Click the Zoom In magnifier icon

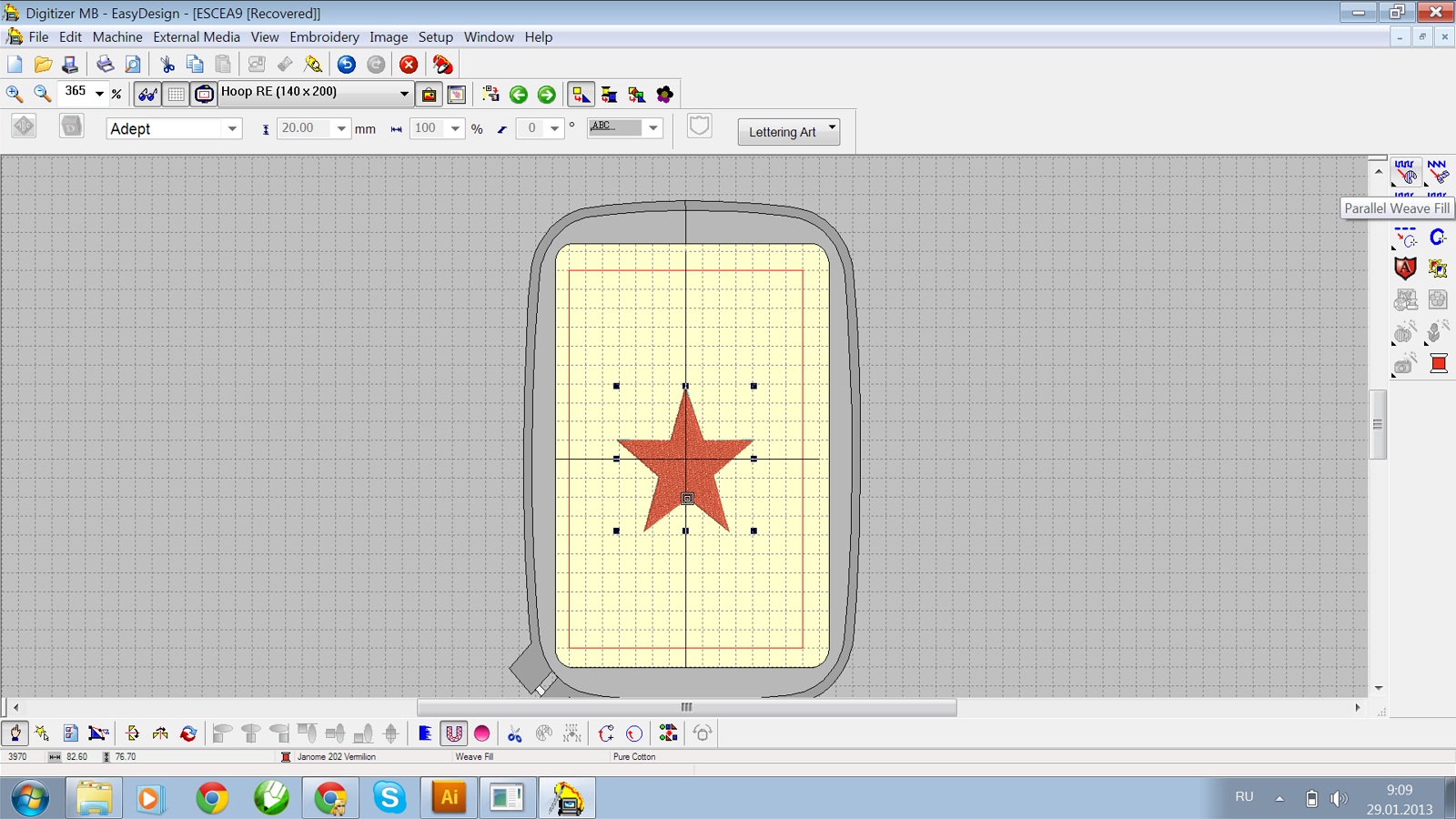15,94
